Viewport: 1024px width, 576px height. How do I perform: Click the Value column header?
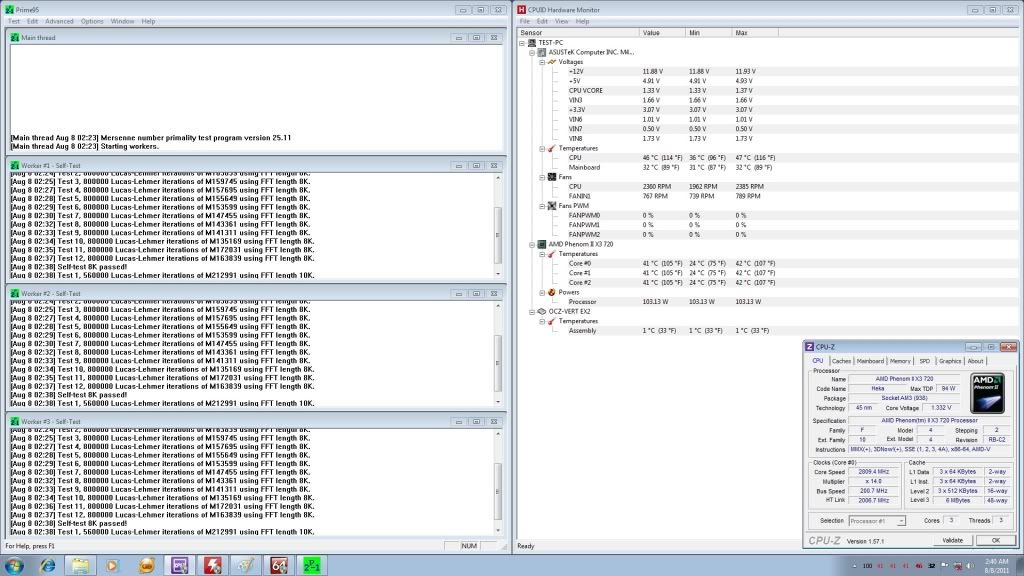662,33
